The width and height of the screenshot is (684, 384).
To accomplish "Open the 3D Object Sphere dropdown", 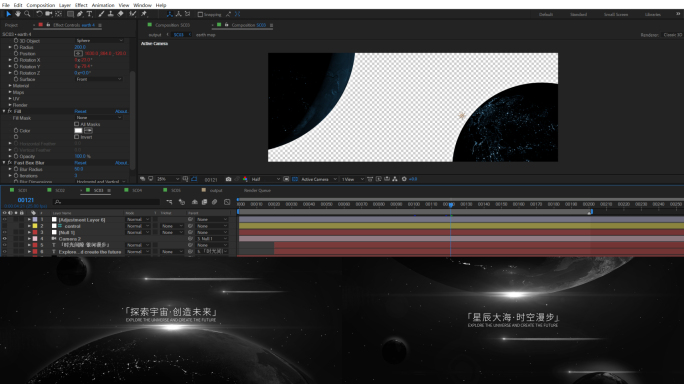I will pyautogui.click(x=99, y=40).
